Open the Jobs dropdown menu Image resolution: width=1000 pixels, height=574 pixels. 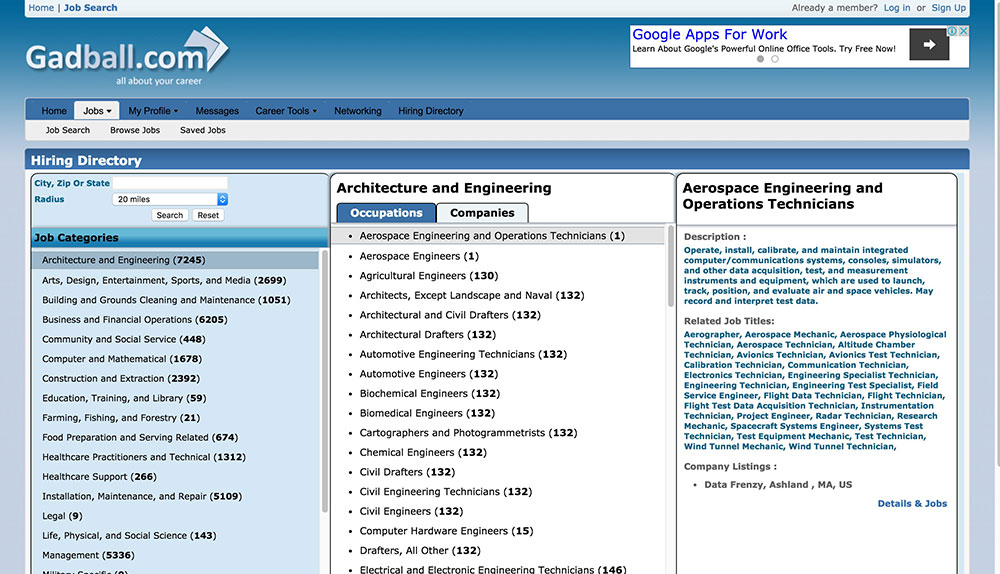[97, 111]
